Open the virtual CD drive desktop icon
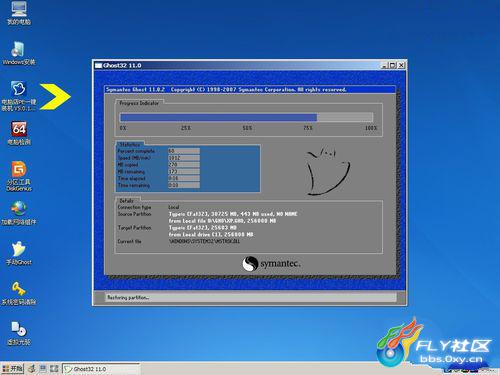This screenshot has height=375, width=500. [x=19, y=333]
